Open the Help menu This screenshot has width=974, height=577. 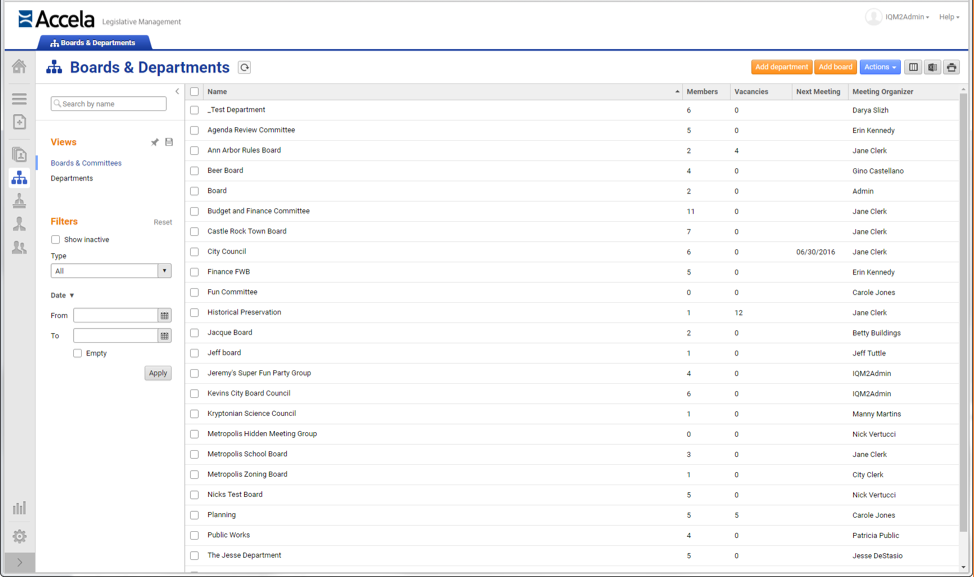[x=949, y=17]
